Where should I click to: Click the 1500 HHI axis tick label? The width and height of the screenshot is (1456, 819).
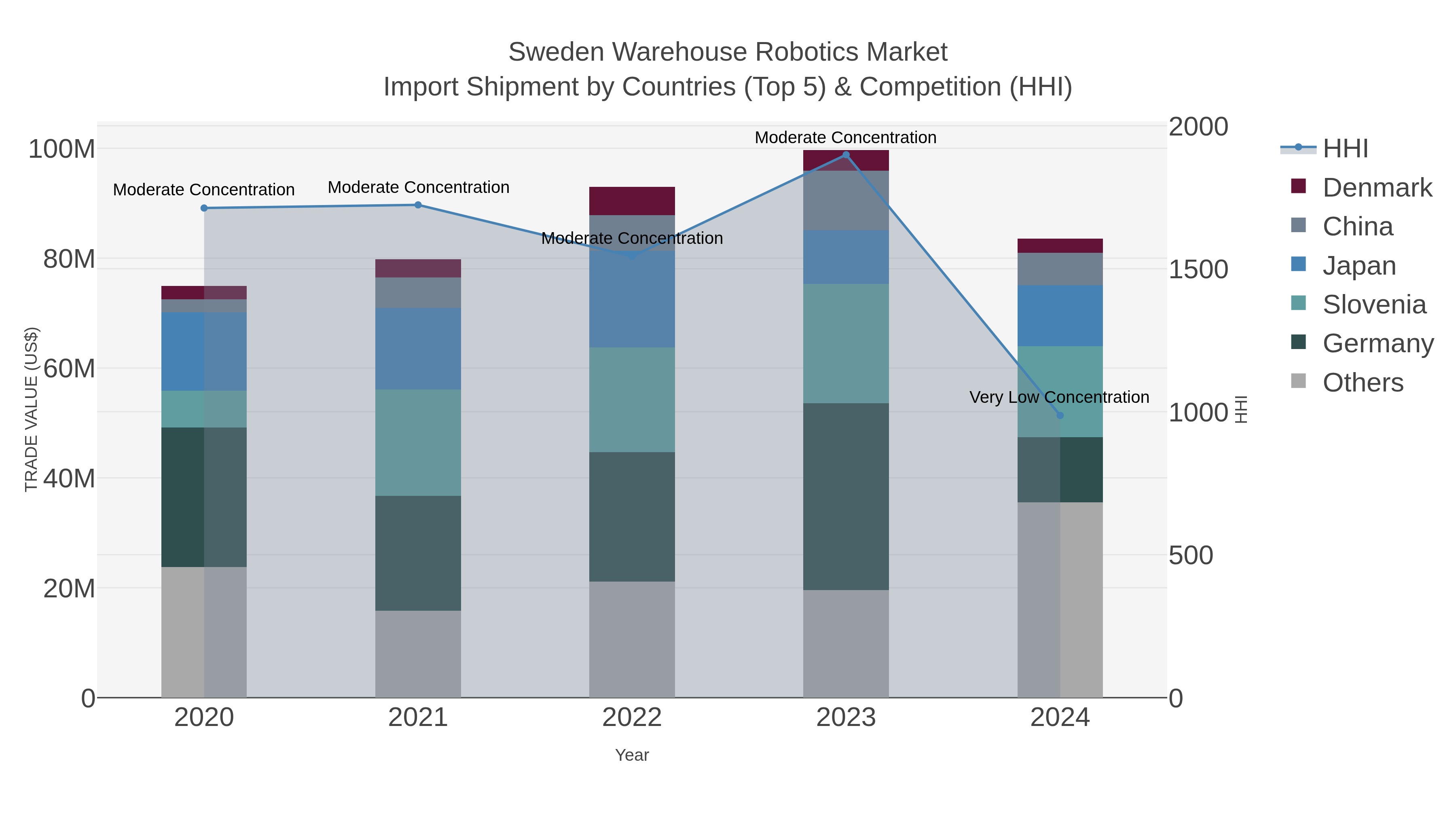tap(1198, 269)
